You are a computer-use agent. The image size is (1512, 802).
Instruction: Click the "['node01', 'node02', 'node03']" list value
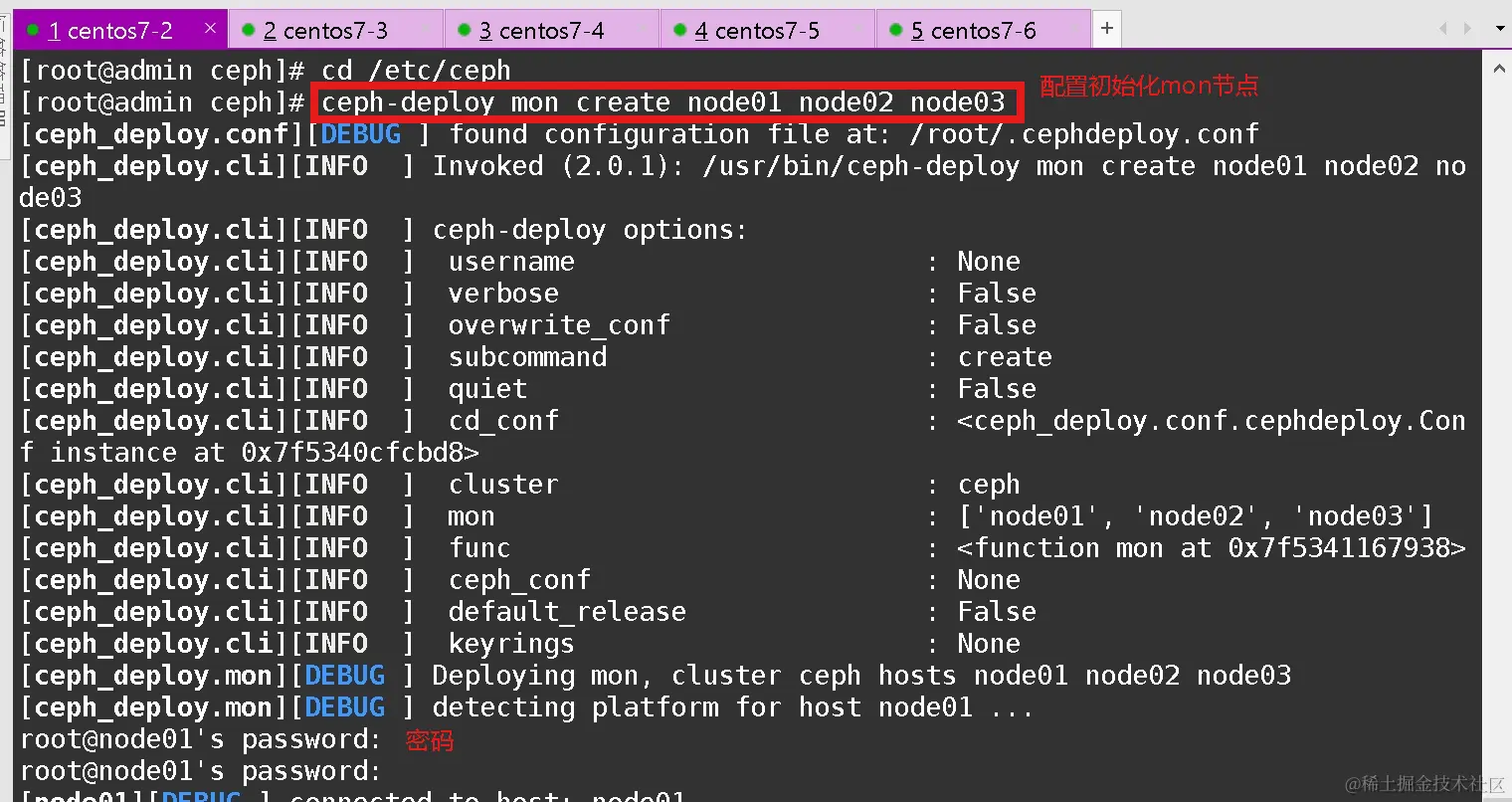[x=1196, y=516]
